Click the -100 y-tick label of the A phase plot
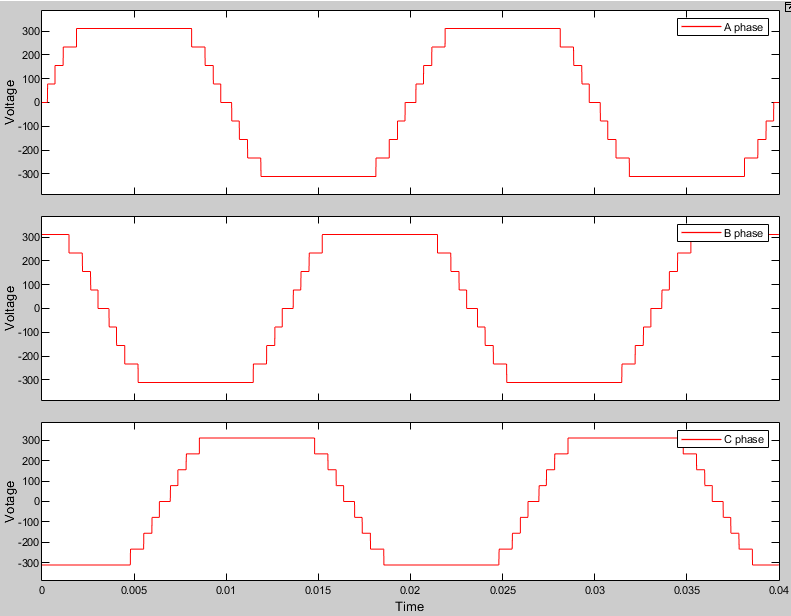Screen dimensions: 791x616 point(29,126)
